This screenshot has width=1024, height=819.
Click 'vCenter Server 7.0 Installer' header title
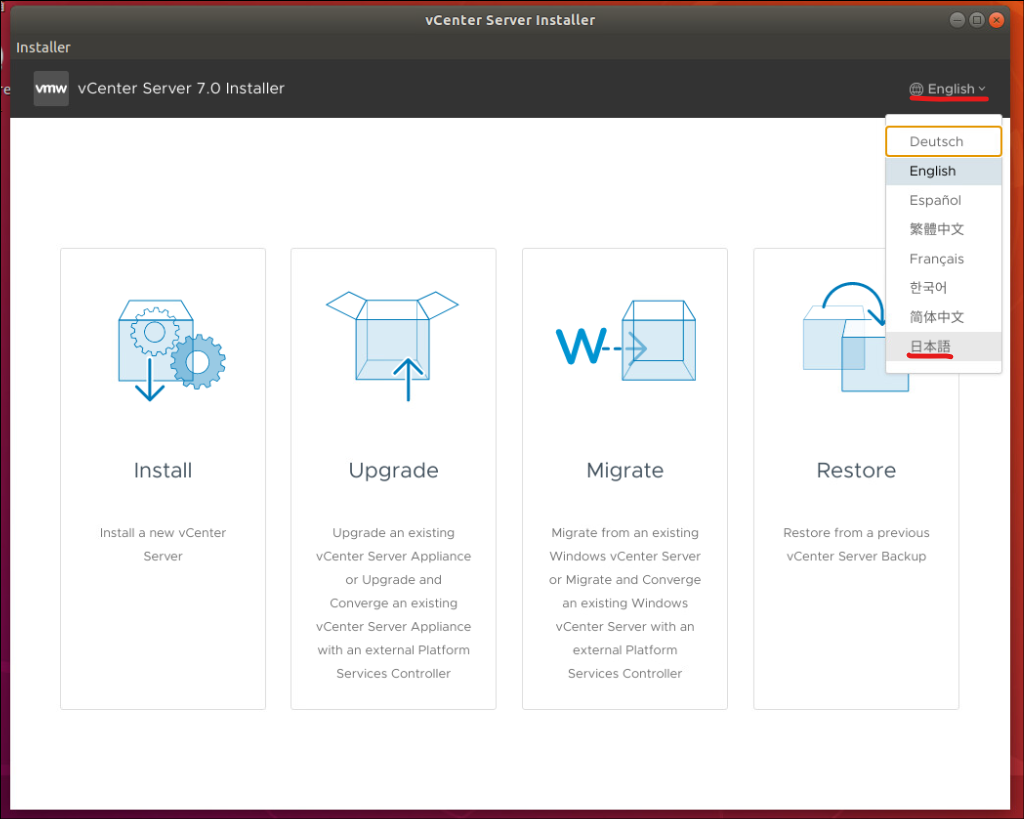coord(181,88)
